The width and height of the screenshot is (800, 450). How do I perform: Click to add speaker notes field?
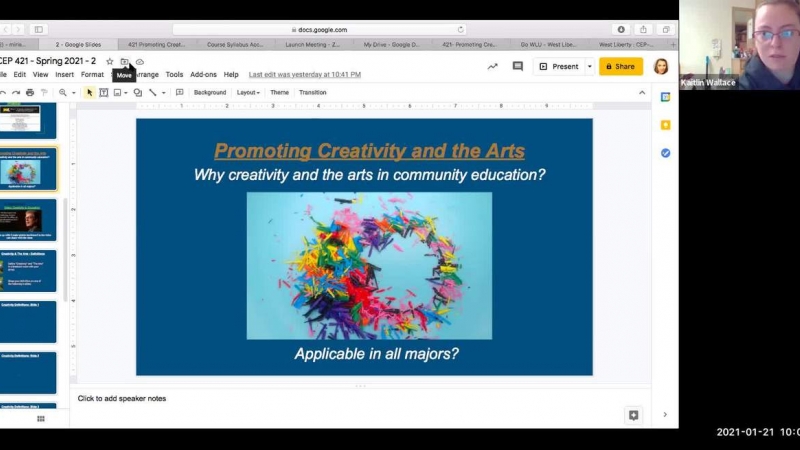coord(122,399)
